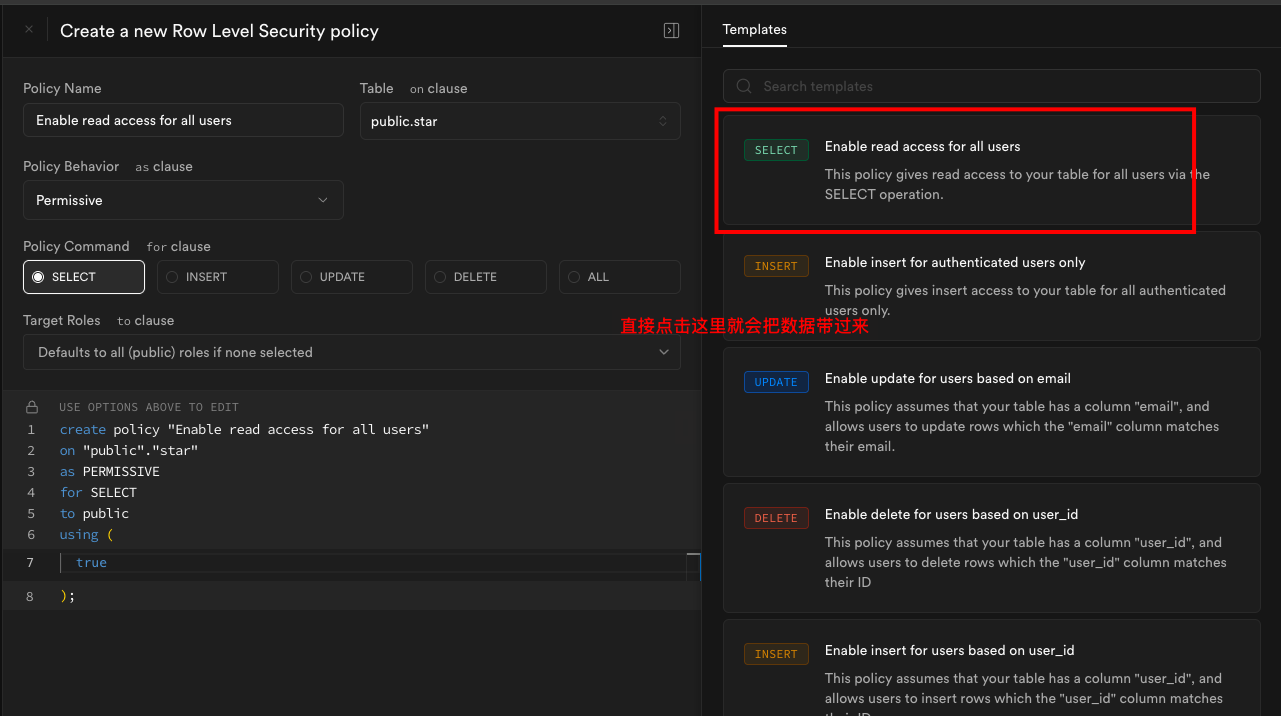
Task: Expand the Permissive policy behavior dropdown
Action: pyautogui.click(x=183, y=200)
